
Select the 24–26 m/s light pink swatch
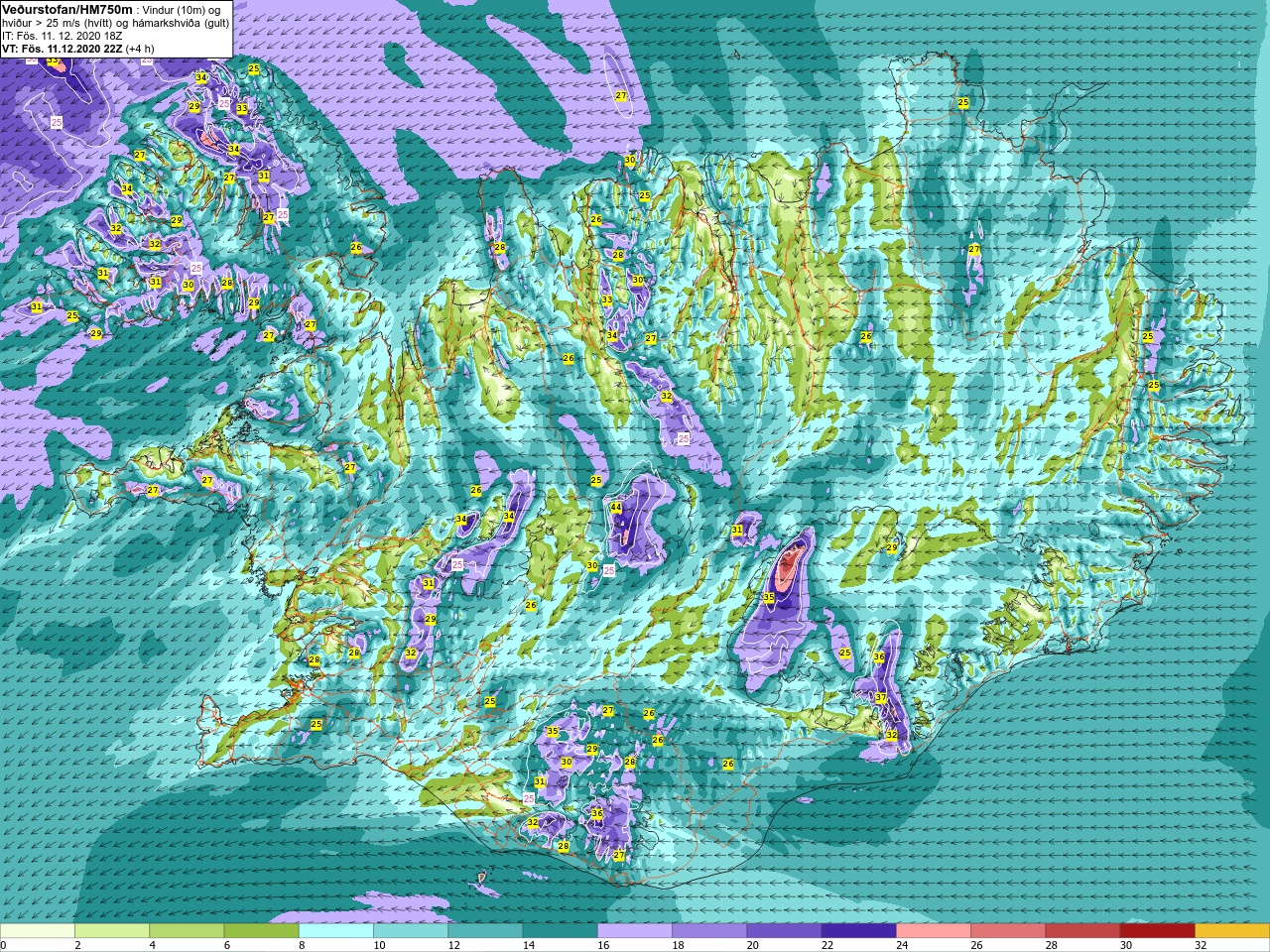[x=934, y=931]
